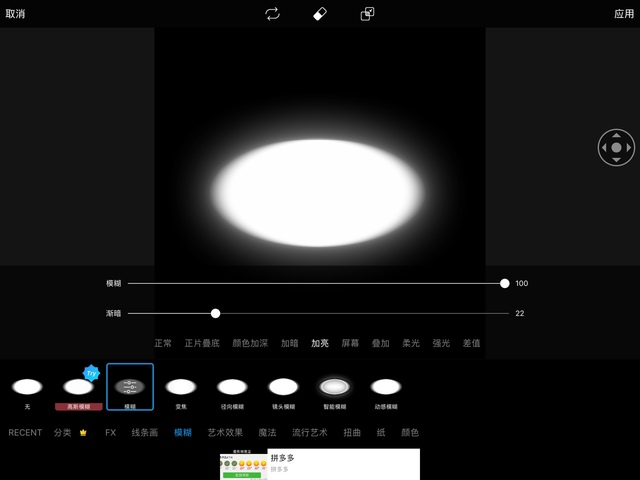The image size is (640, 480).
Task: Tap 应用 to apply the effect
Action: click(x=623, y=14)
